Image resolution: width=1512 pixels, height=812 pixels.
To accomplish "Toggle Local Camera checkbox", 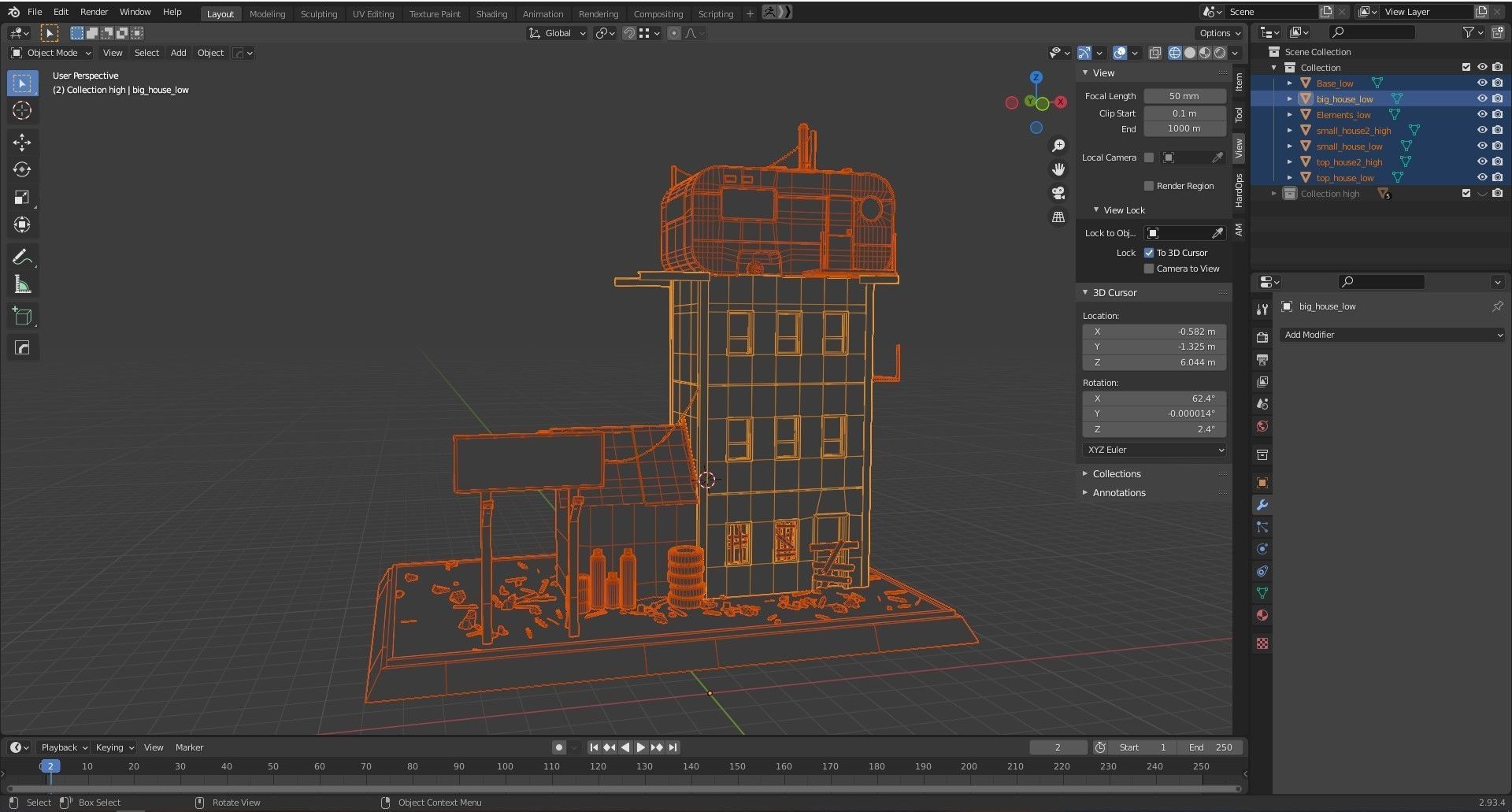I will click(x=1149, y=158).
